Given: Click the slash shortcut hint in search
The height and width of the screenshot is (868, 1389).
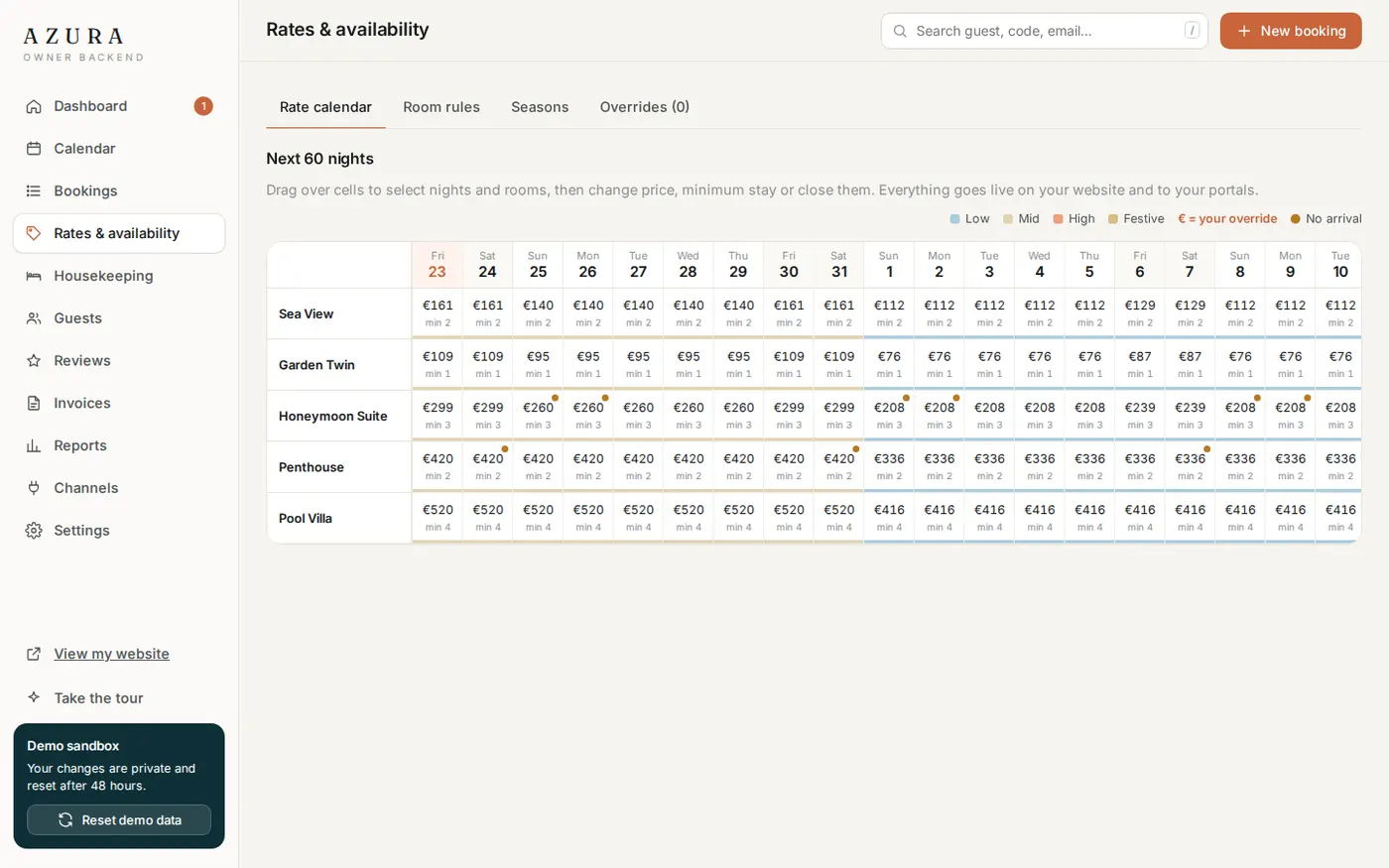Looking at the screenshot, I should pyautogui.click(x=1193, y=31).
